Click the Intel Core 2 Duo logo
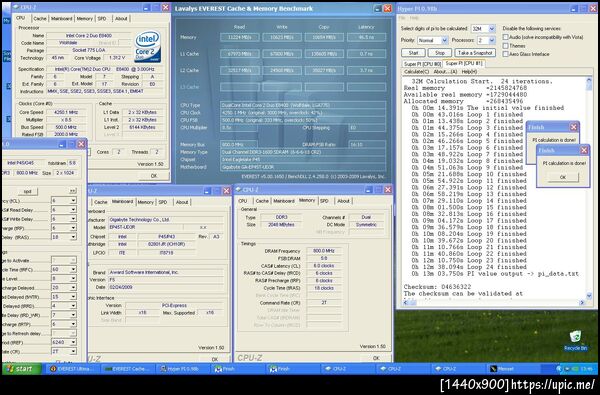Viewport: 600px width, 395px height. [x=148, y=47]
